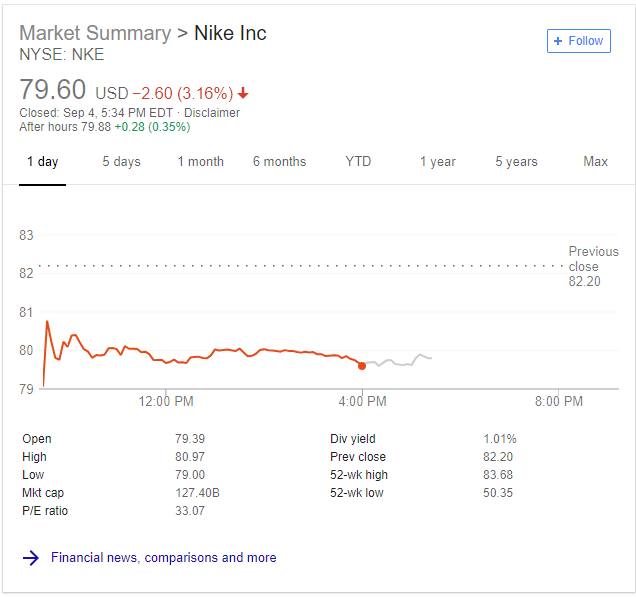636x597 pixels.
Task: Choose the Max chart range
Action: 595,162
